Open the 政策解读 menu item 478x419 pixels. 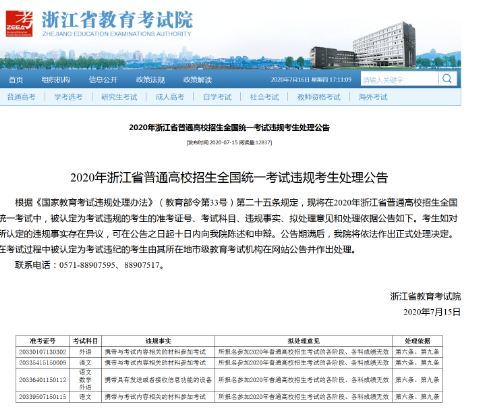click(x=198, y=80)
